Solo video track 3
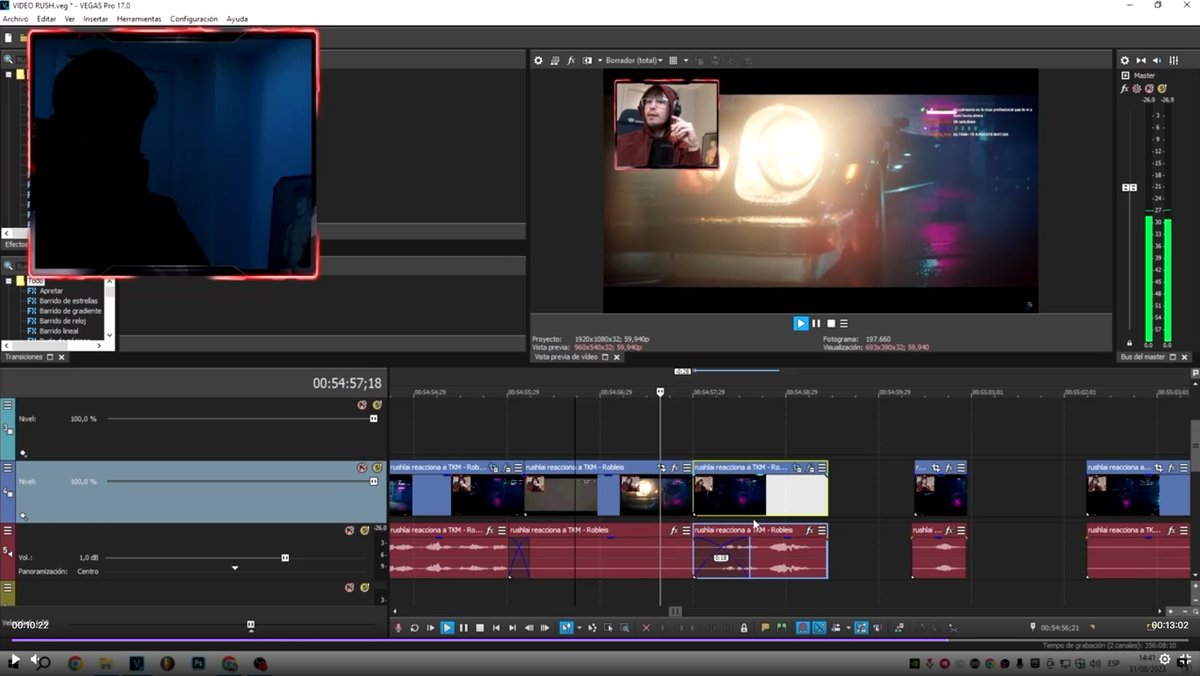 pyautogui.click(x=377, y=405)
